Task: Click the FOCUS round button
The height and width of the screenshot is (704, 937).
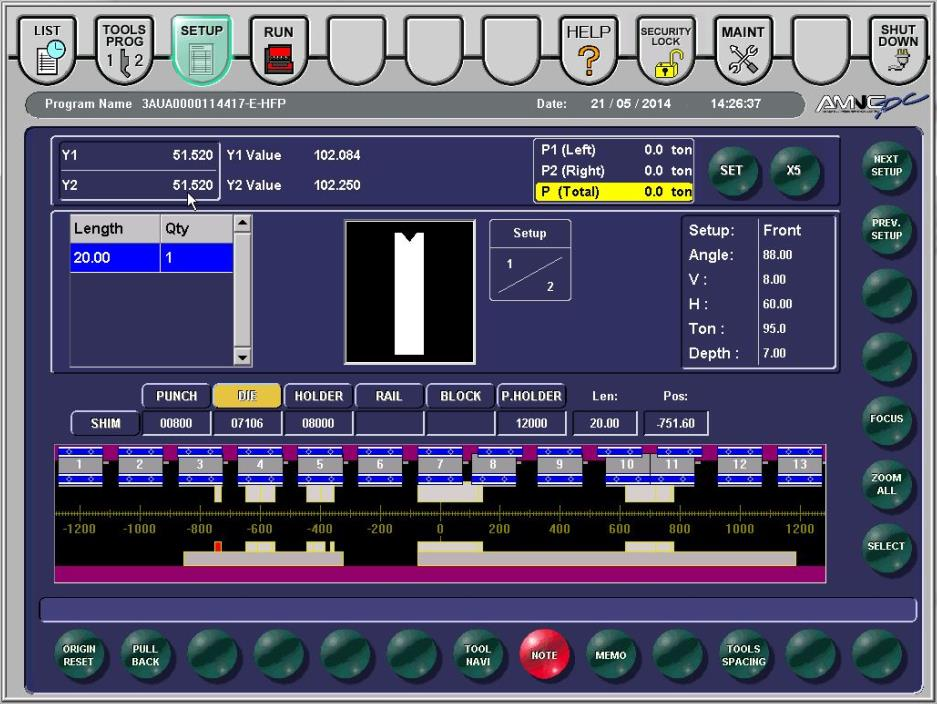Action: (886, 419)
